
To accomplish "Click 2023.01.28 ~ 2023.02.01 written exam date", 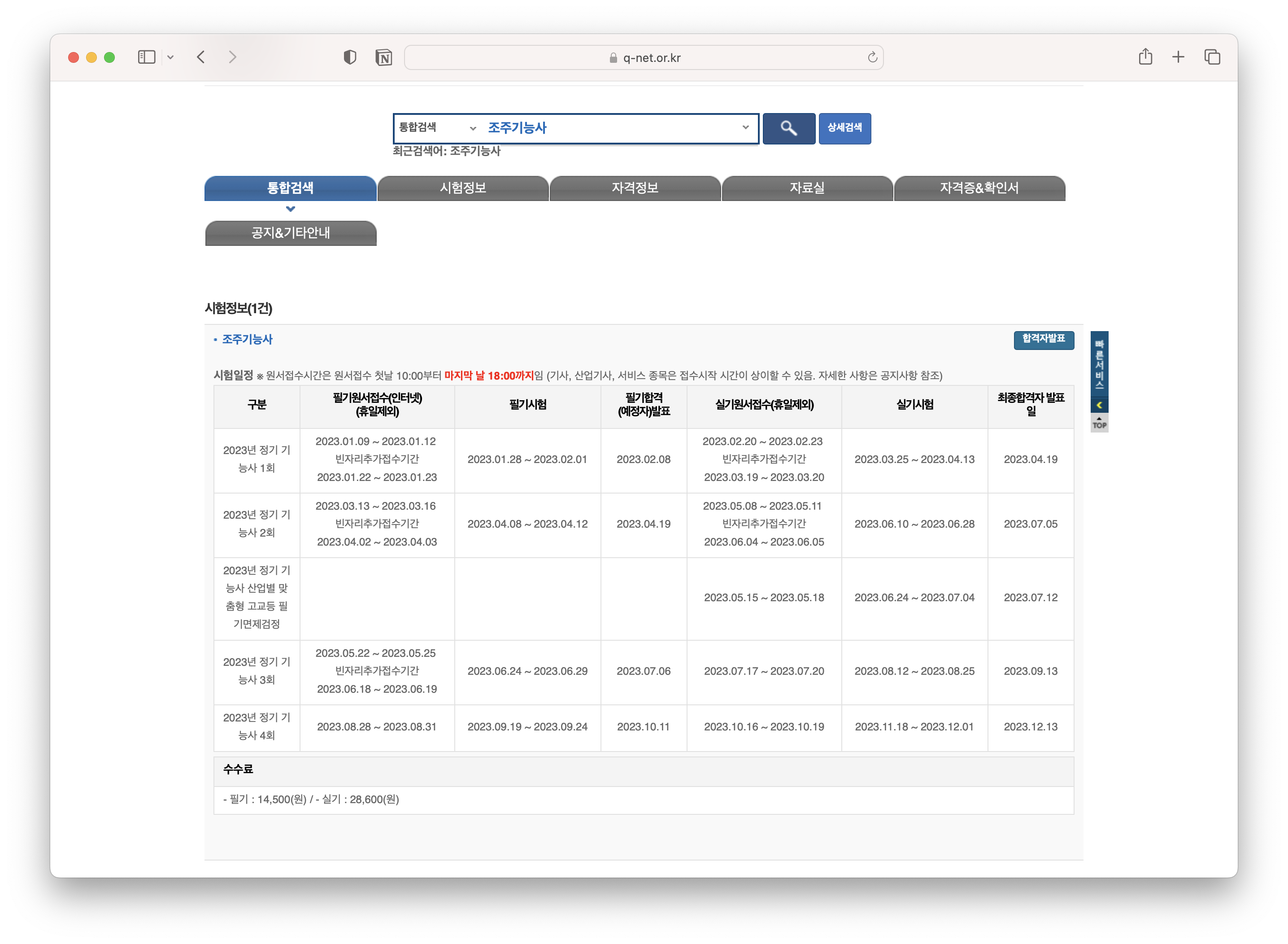I will tap(527, 459).
